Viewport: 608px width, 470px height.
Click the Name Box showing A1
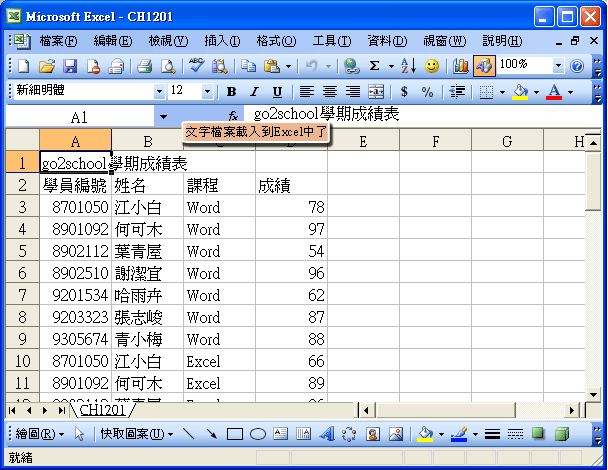tap(79, 116)
